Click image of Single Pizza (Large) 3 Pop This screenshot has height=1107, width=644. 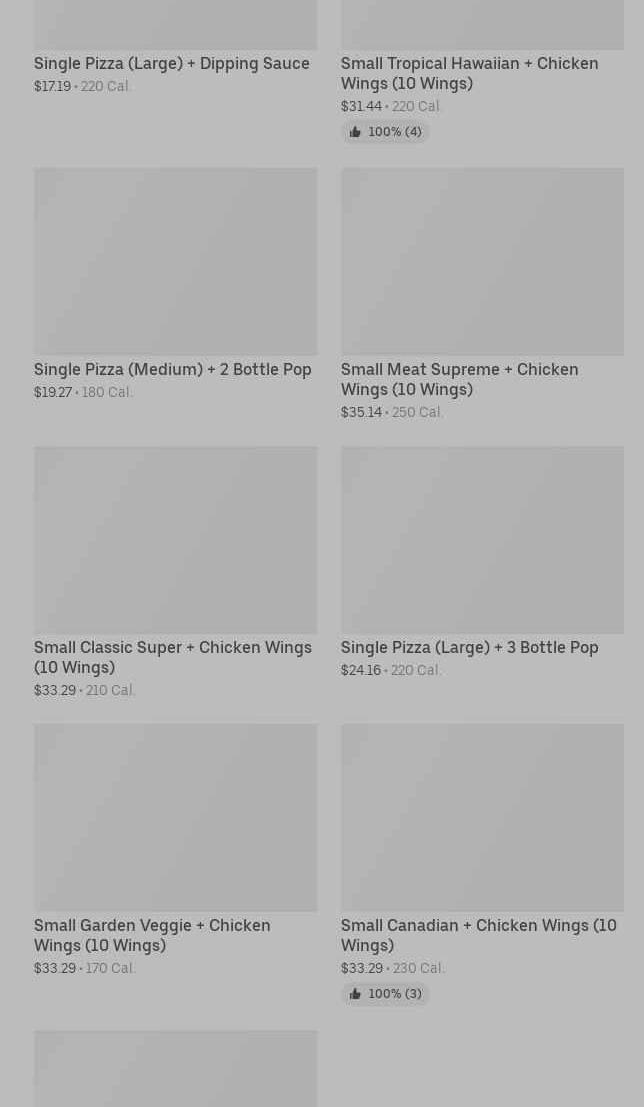coord(482,539)
